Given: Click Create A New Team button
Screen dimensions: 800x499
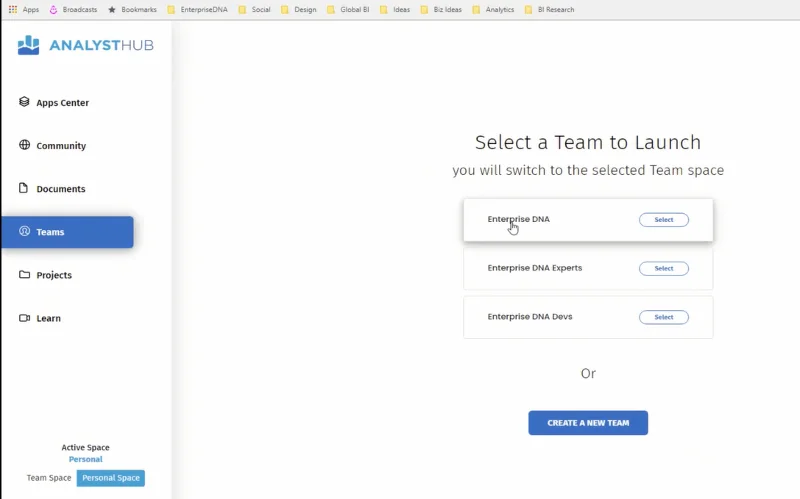Looking at the screenshot, I should pos(588,423).
